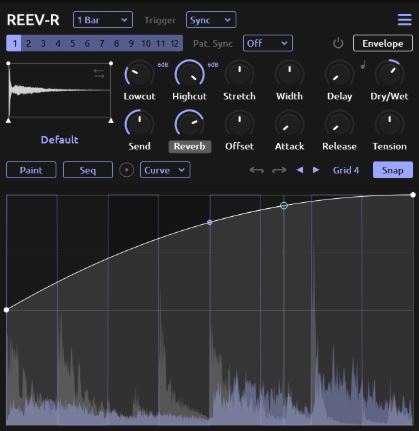Click the Envelope button
Image resolution: width=419 pixels, height=431 pixels.
tap(383, 43)
